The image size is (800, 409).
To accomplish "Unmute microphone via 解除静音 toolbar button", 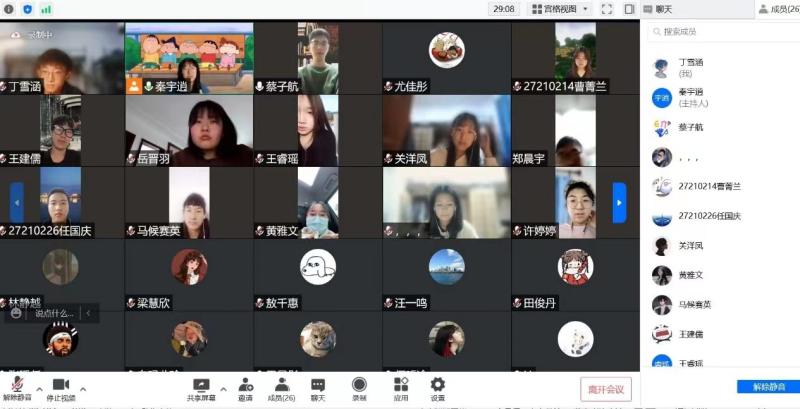I will [17, 389].
